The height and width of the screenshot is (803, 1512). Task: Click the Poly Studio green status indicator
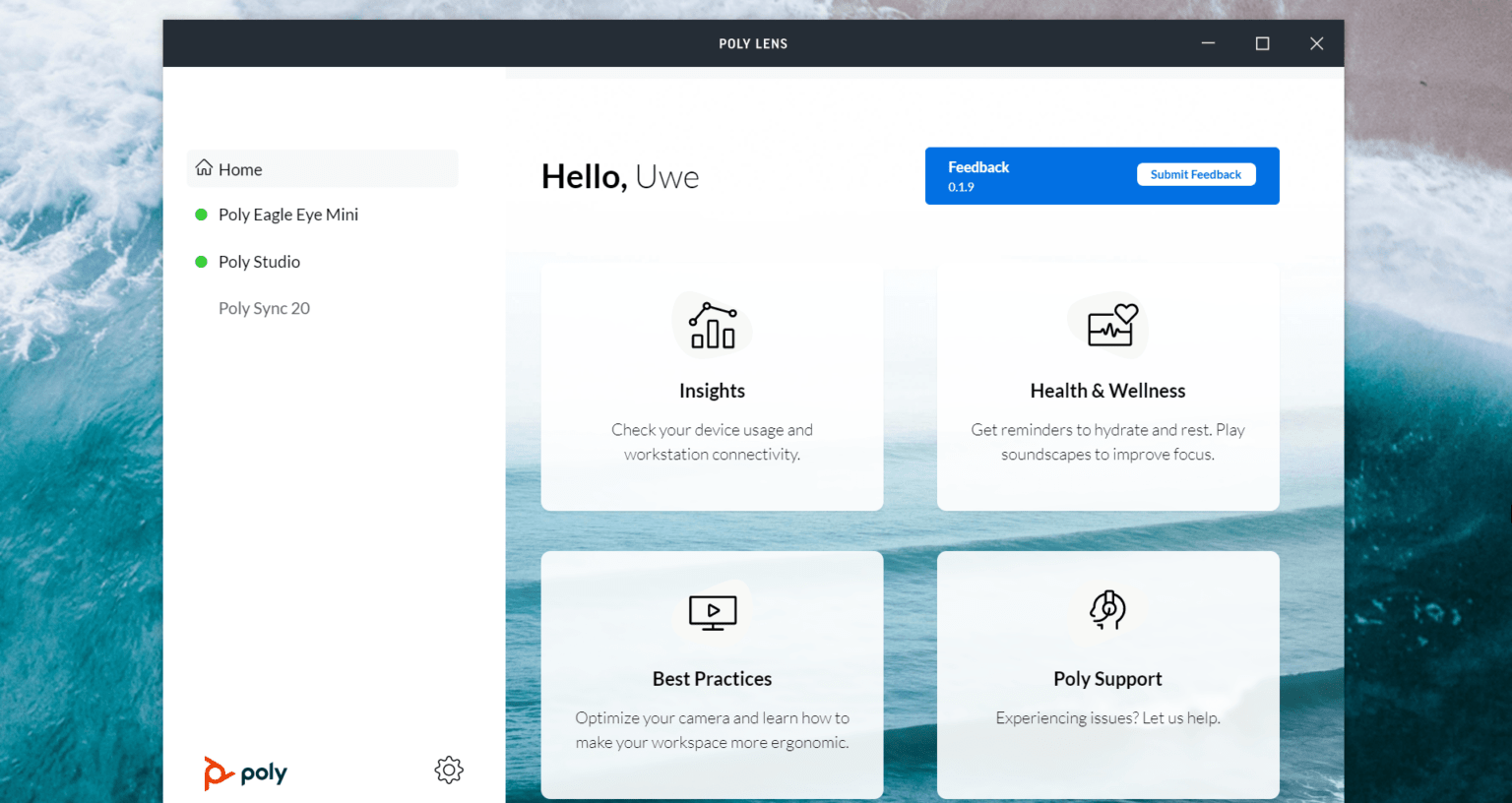pyautogui.click(x=203, y=261)
